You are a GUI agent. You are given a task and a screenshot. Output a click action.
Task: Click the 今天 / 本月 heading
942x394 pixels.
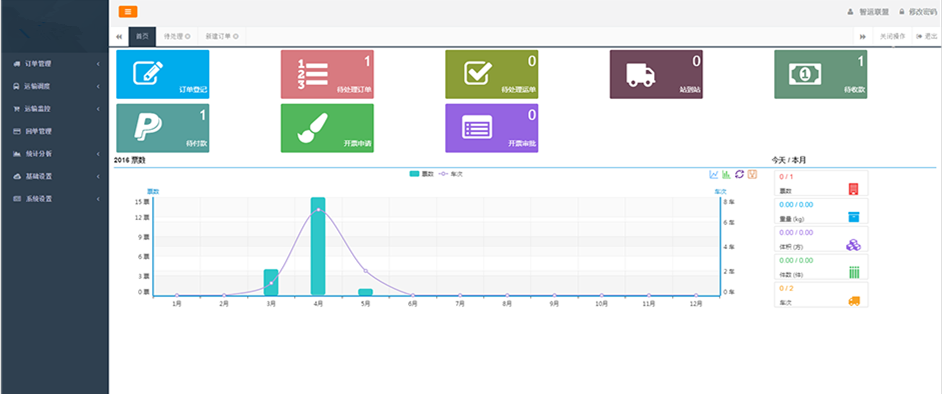click(789, 160)
